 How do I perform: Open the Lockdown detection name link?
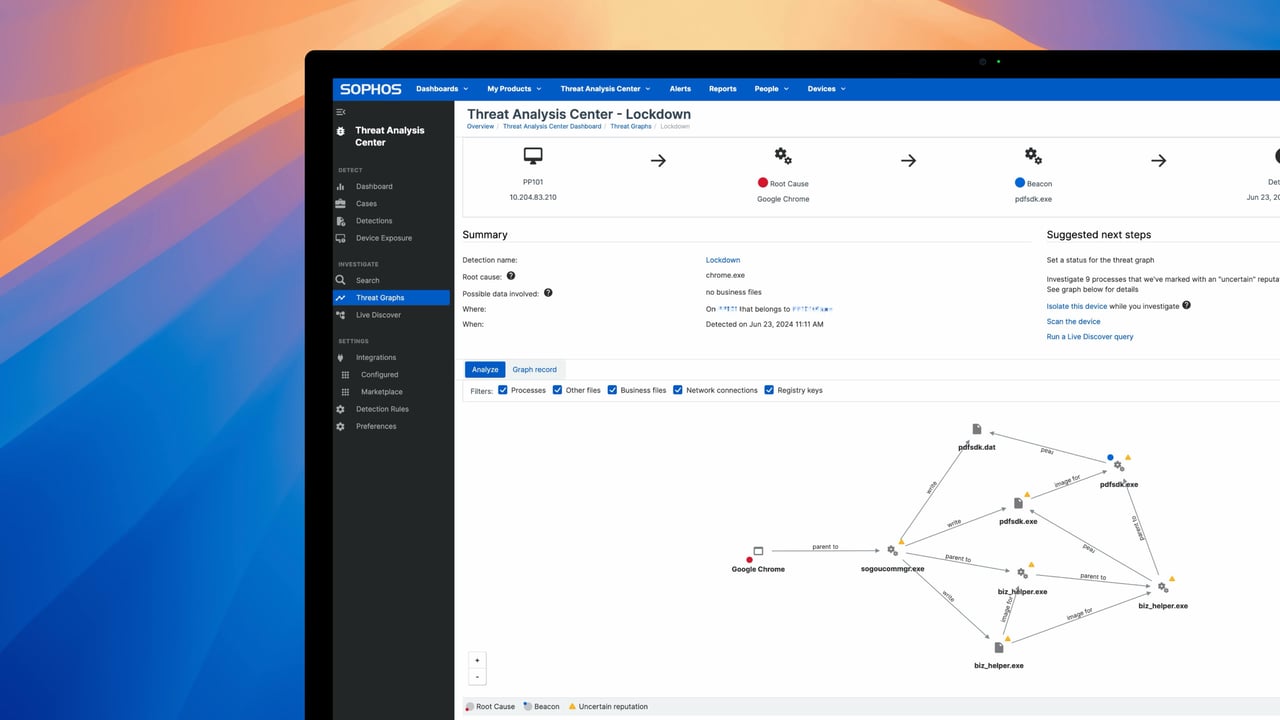(x=723, y=260)
